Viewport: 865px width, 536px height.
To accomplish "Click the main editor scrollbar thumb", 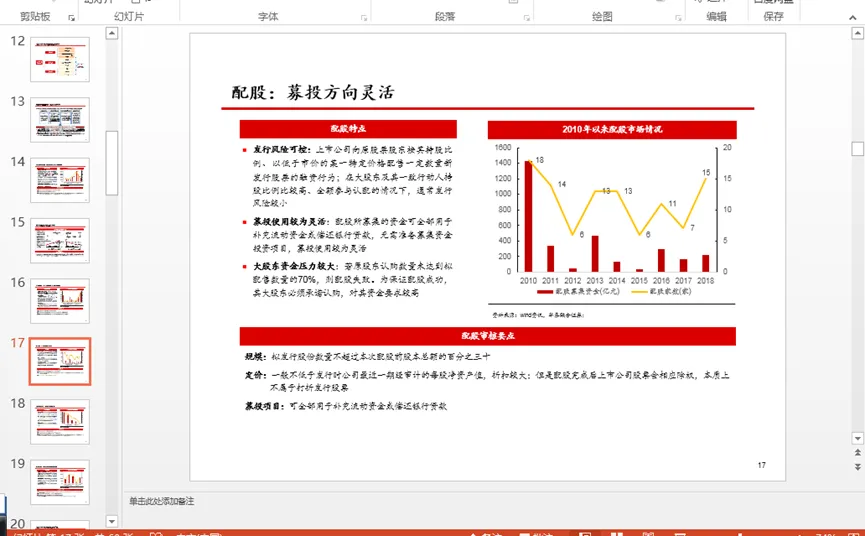I will click(x=857, y=148).
